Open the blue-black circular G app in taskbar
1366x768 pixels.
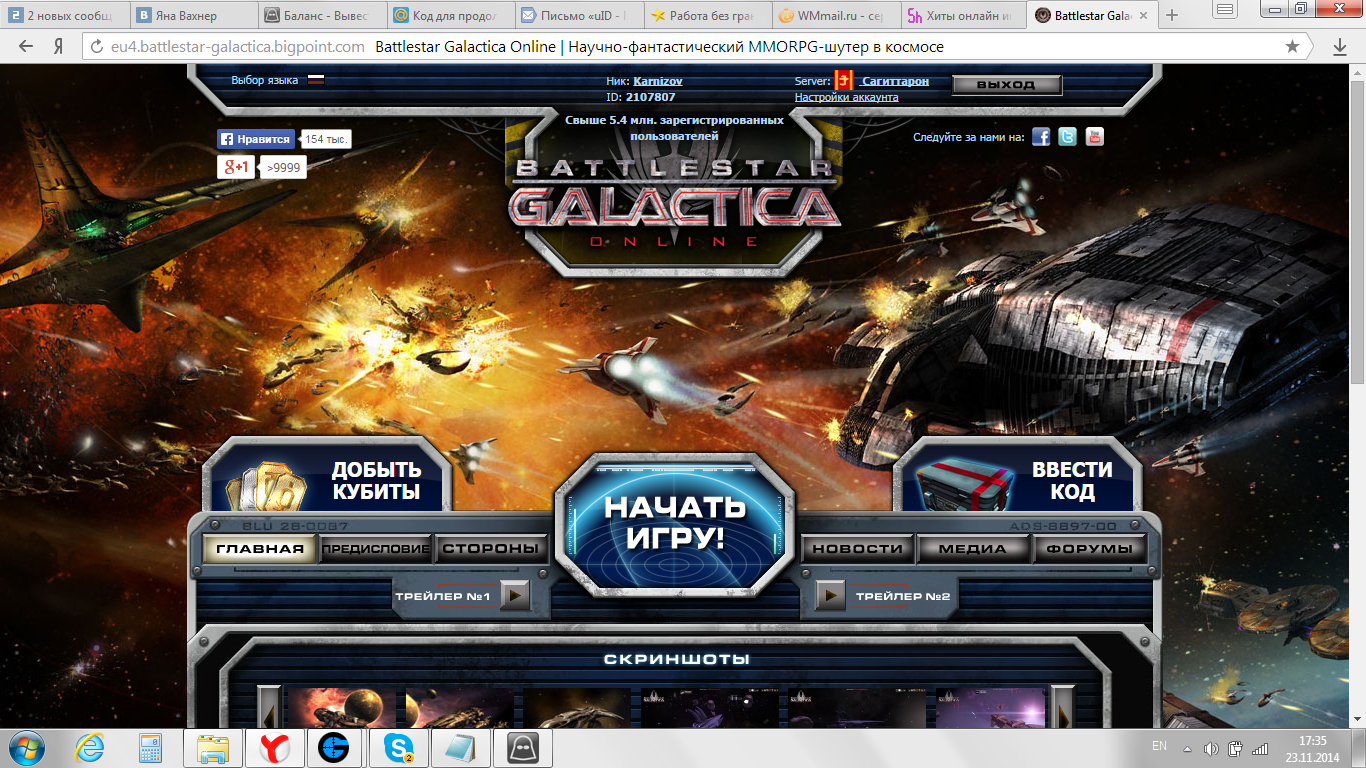point(335,748)
